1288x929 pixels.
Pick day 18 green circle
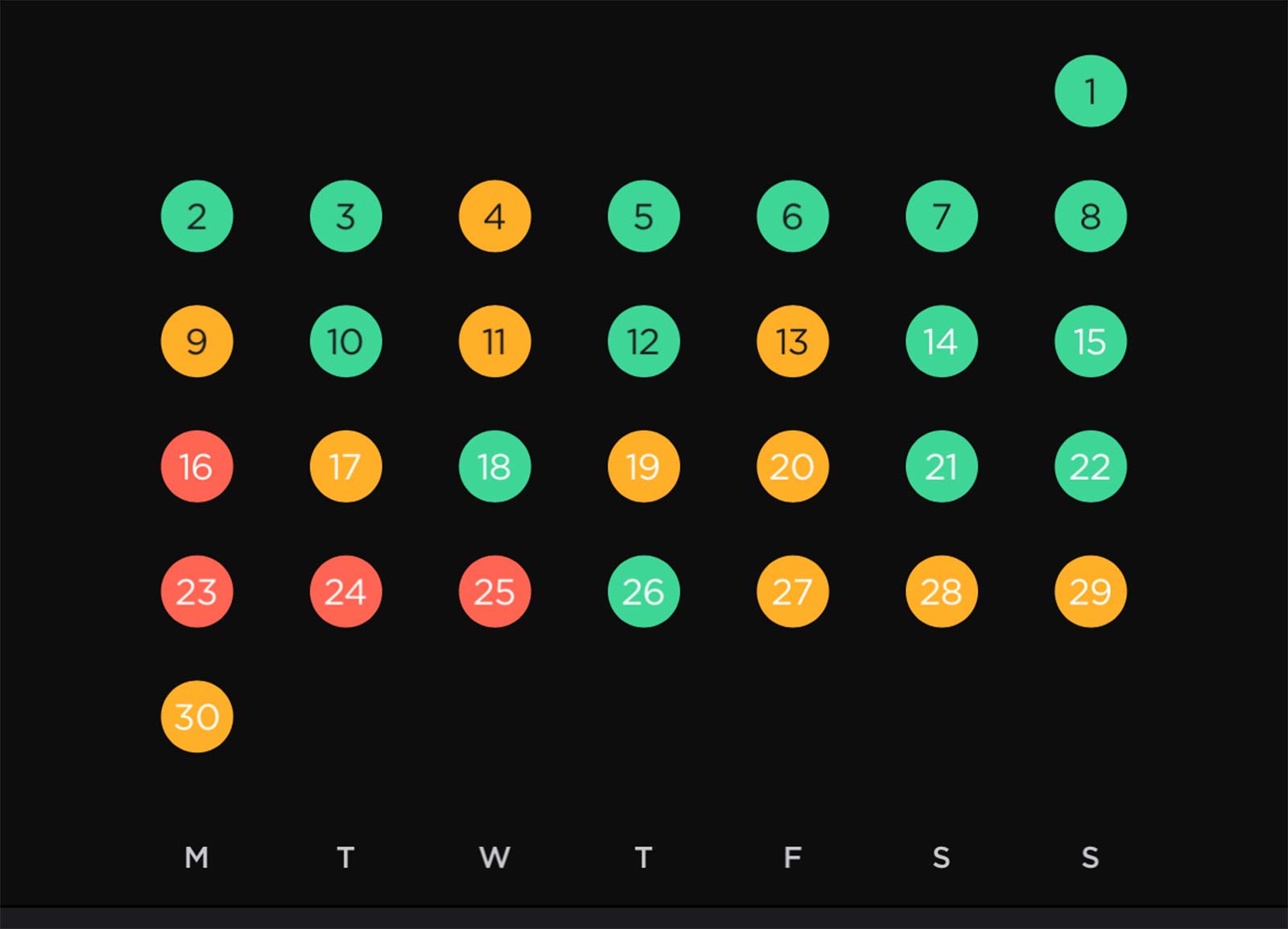pyautogui.click(x=494, y=466)
